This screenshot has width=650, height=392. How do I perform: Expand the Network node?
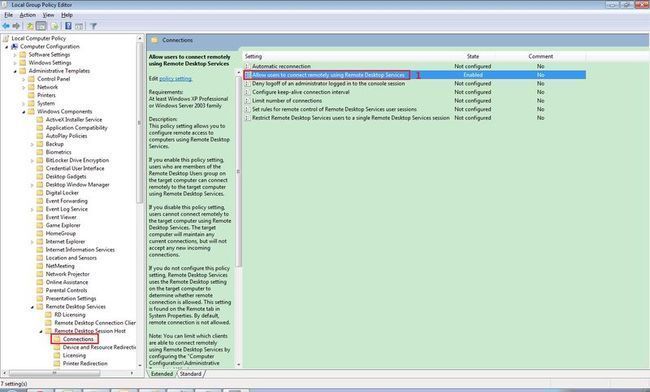[24, 87]
